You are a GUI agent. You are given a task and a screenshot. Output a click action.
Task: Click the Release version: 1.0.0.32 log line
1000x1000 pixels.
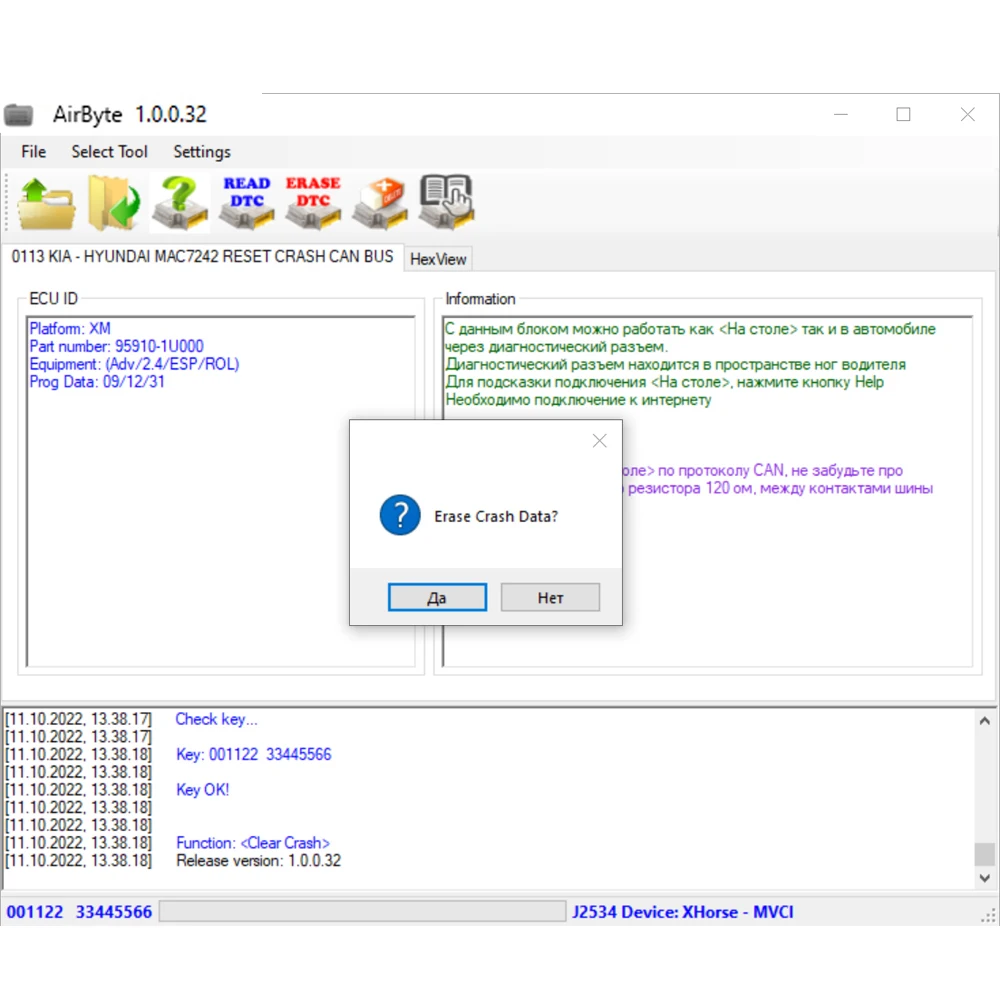[x=258, y=861]
